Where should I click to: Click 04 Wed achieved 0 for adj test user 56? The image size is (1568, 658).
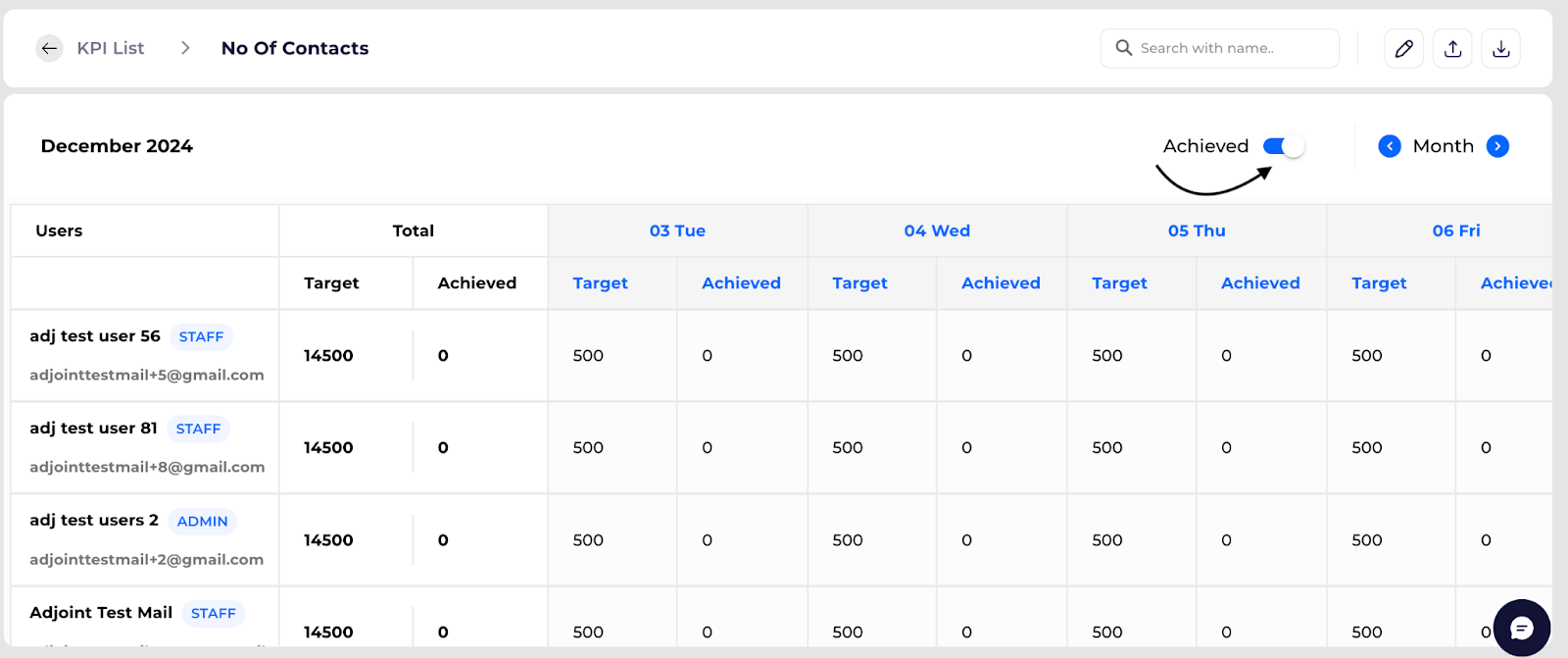coord(966,356)
